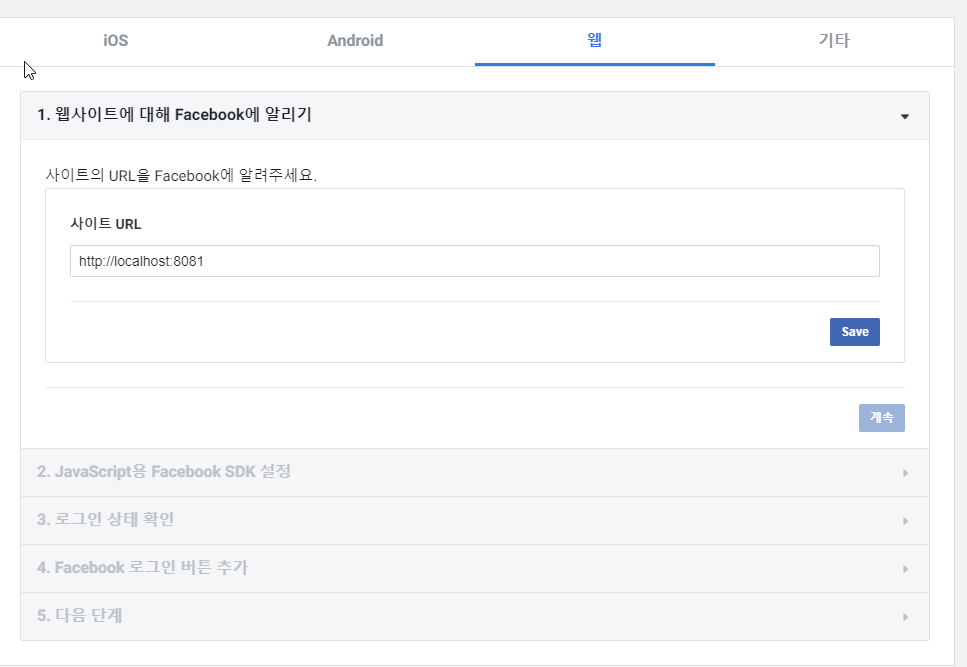
Task: Switch to the iOS tab
Action: pos(115,41)
